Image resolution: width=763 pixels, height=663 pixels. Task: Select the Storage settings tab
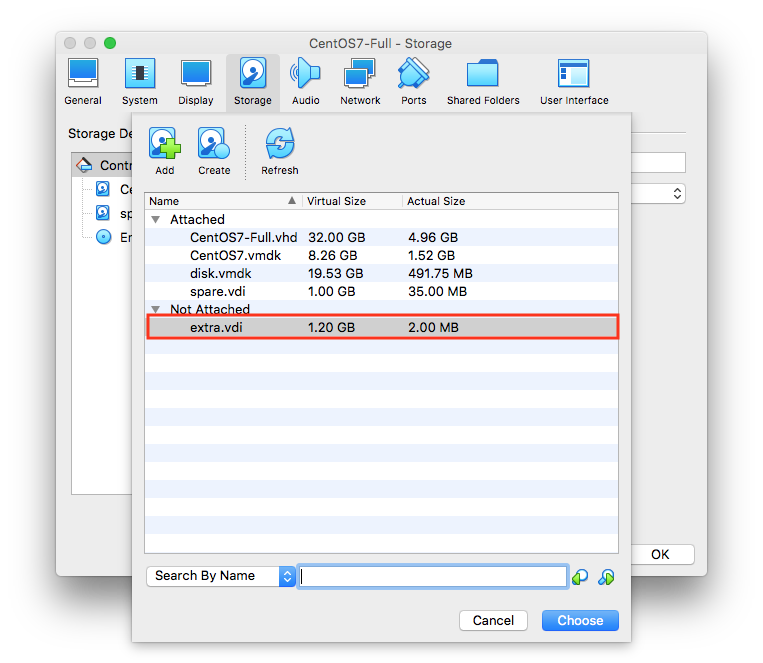[253, 82]
